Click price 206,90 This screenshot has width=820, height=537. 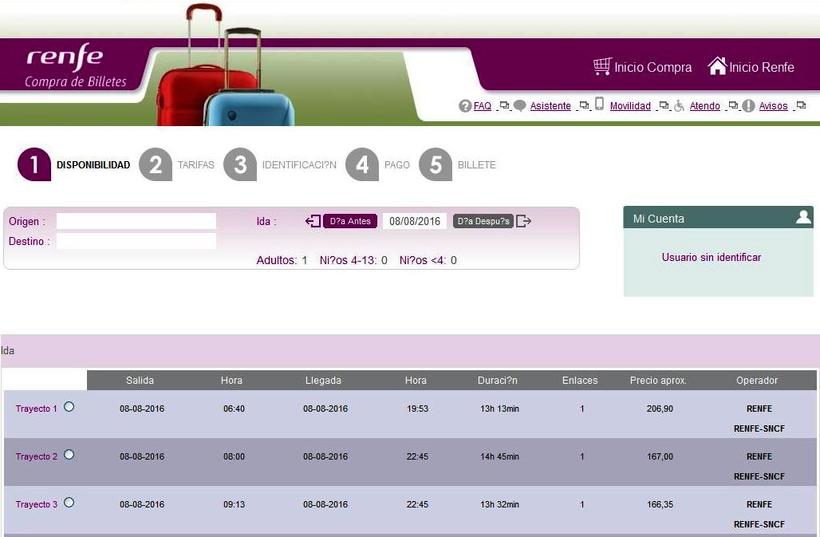click(x=659, y=408)
